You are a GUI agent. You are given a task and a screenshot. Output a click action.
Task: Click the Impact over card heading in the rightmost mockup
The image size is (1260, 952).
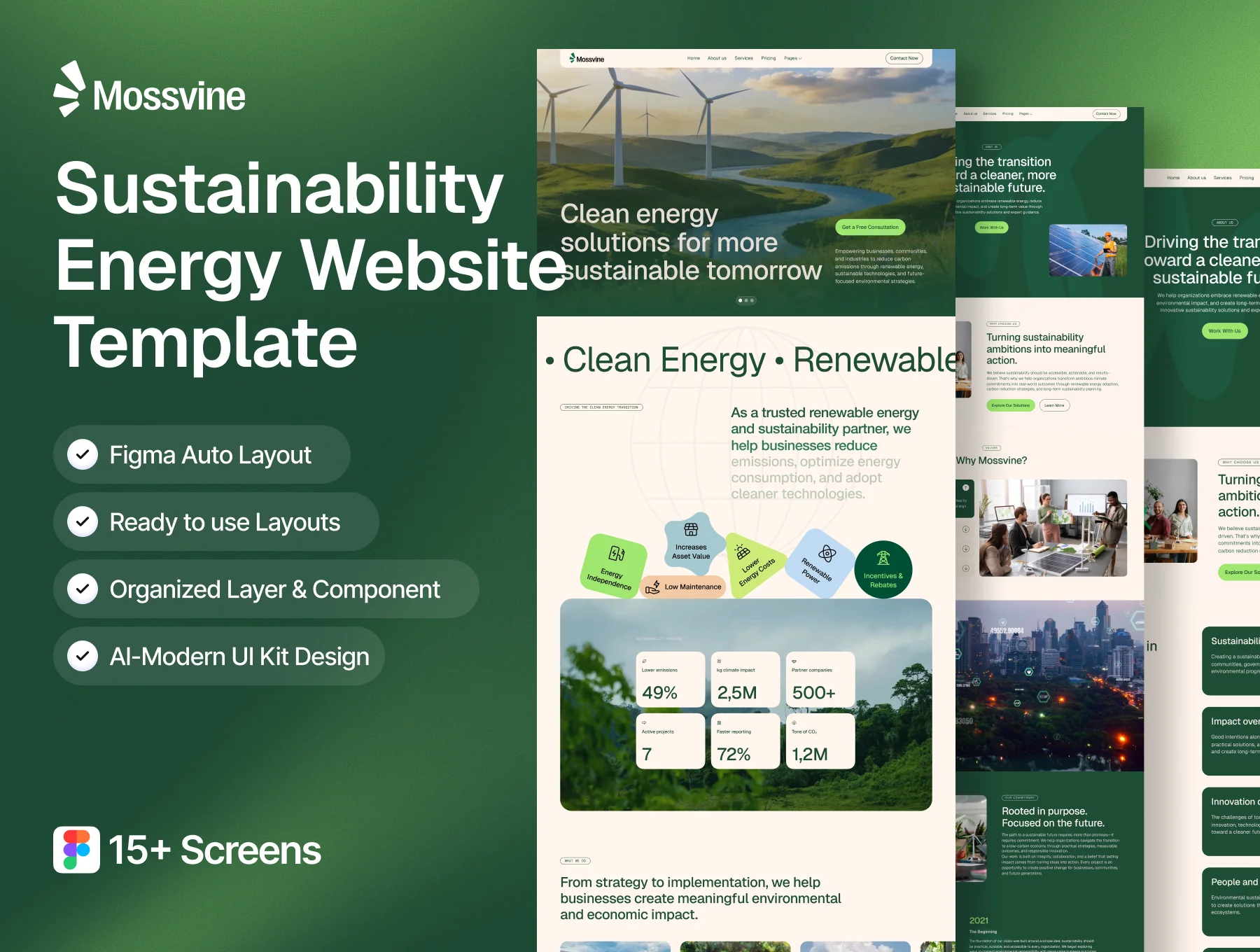pos(1235,722)
